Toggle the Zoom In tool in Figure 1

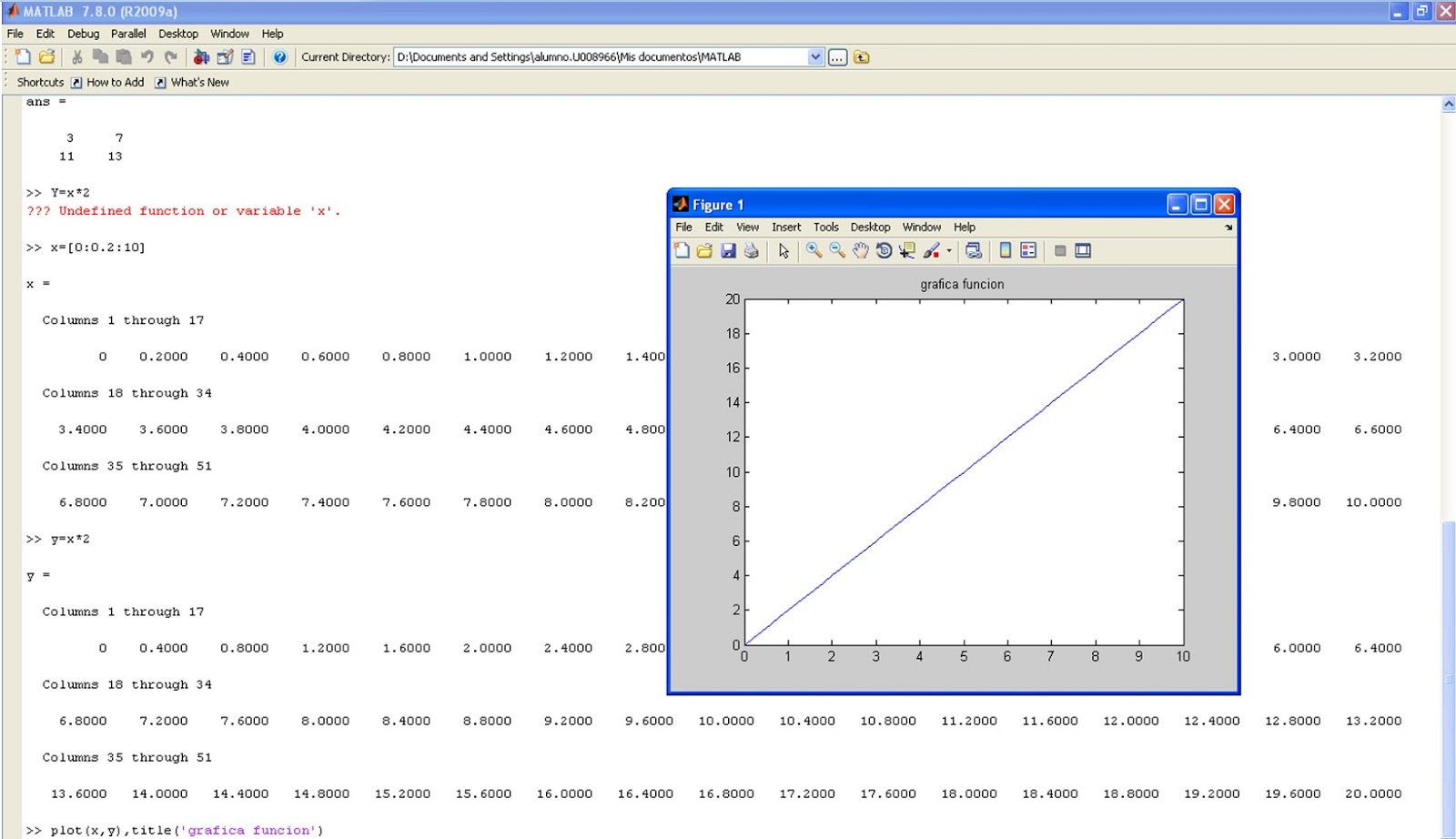point(814,250)
